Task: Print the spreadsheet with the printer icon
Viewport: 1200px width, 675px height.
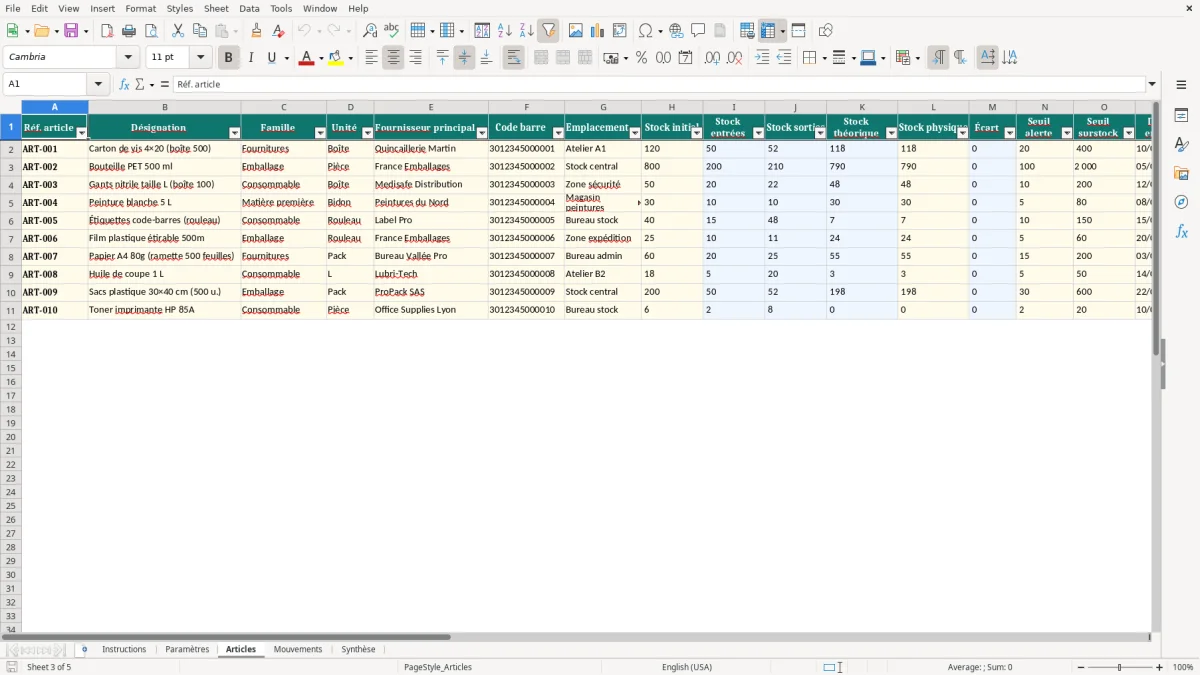Action: coord(129,31)
